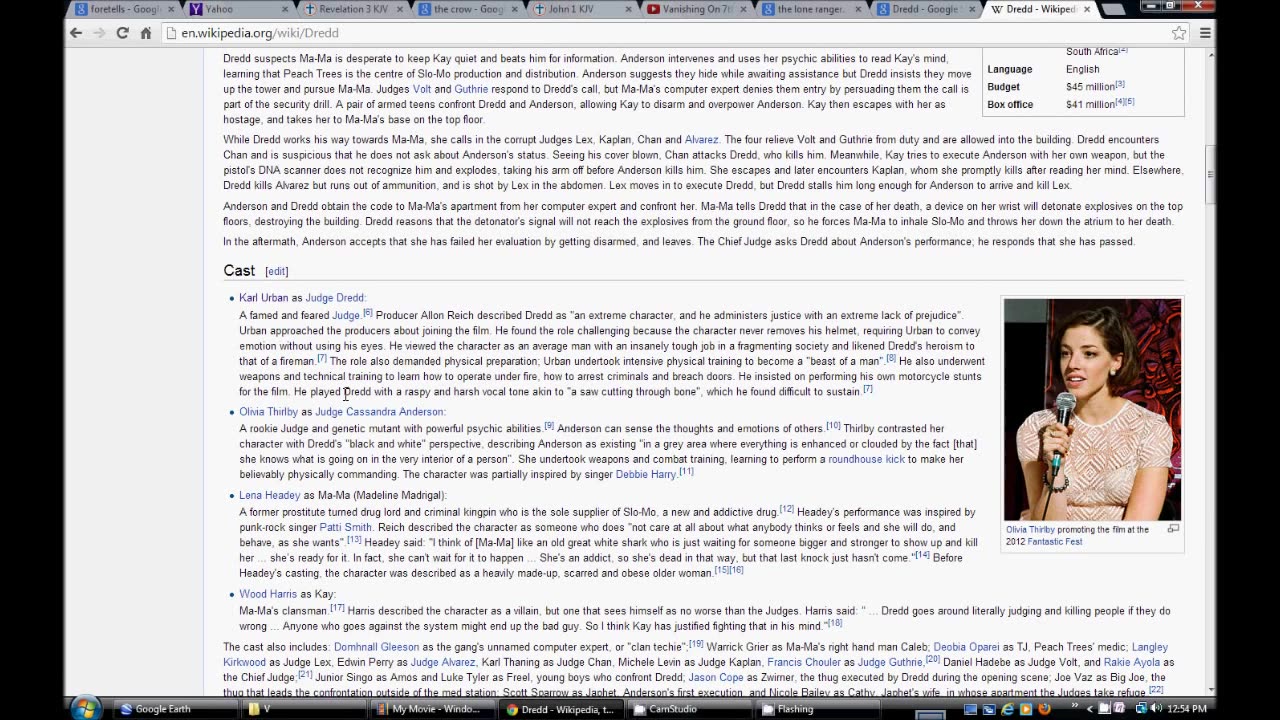Open the browser home page icon
Image resolution: width=1280 pixels, height=720 pixels.
(x=146, y=33)
